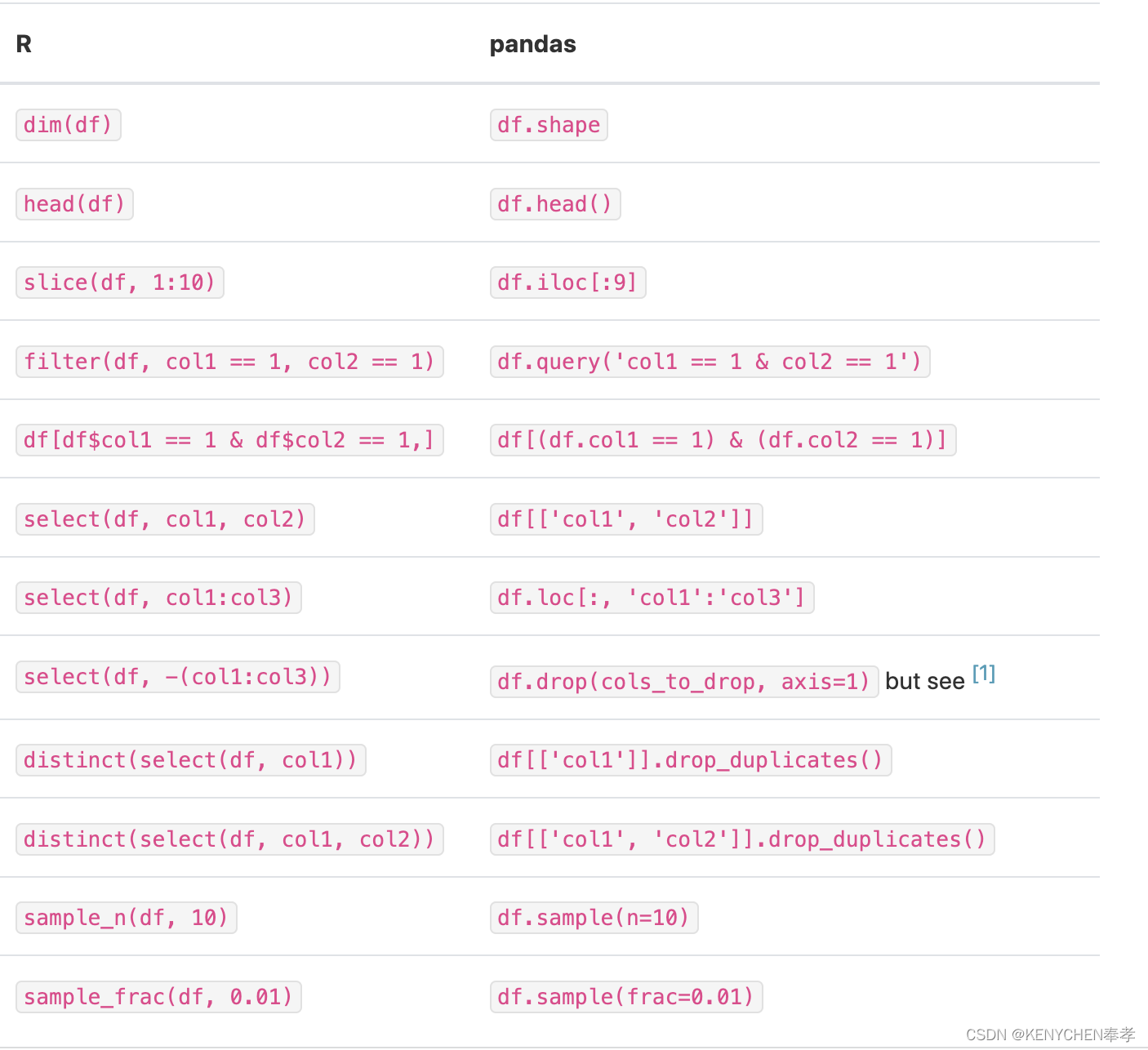Click the df.query pandas expression
This screenshot has height=1050, width=1148.
[710, 362]
